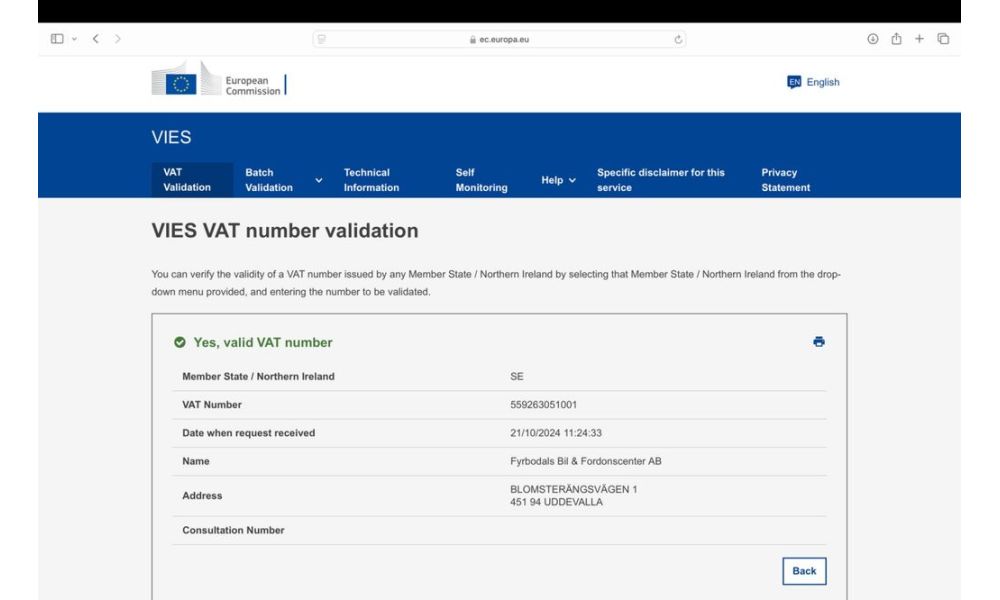
Task: Toggle the Safari sidebar icon
Action: pos(57,39)
